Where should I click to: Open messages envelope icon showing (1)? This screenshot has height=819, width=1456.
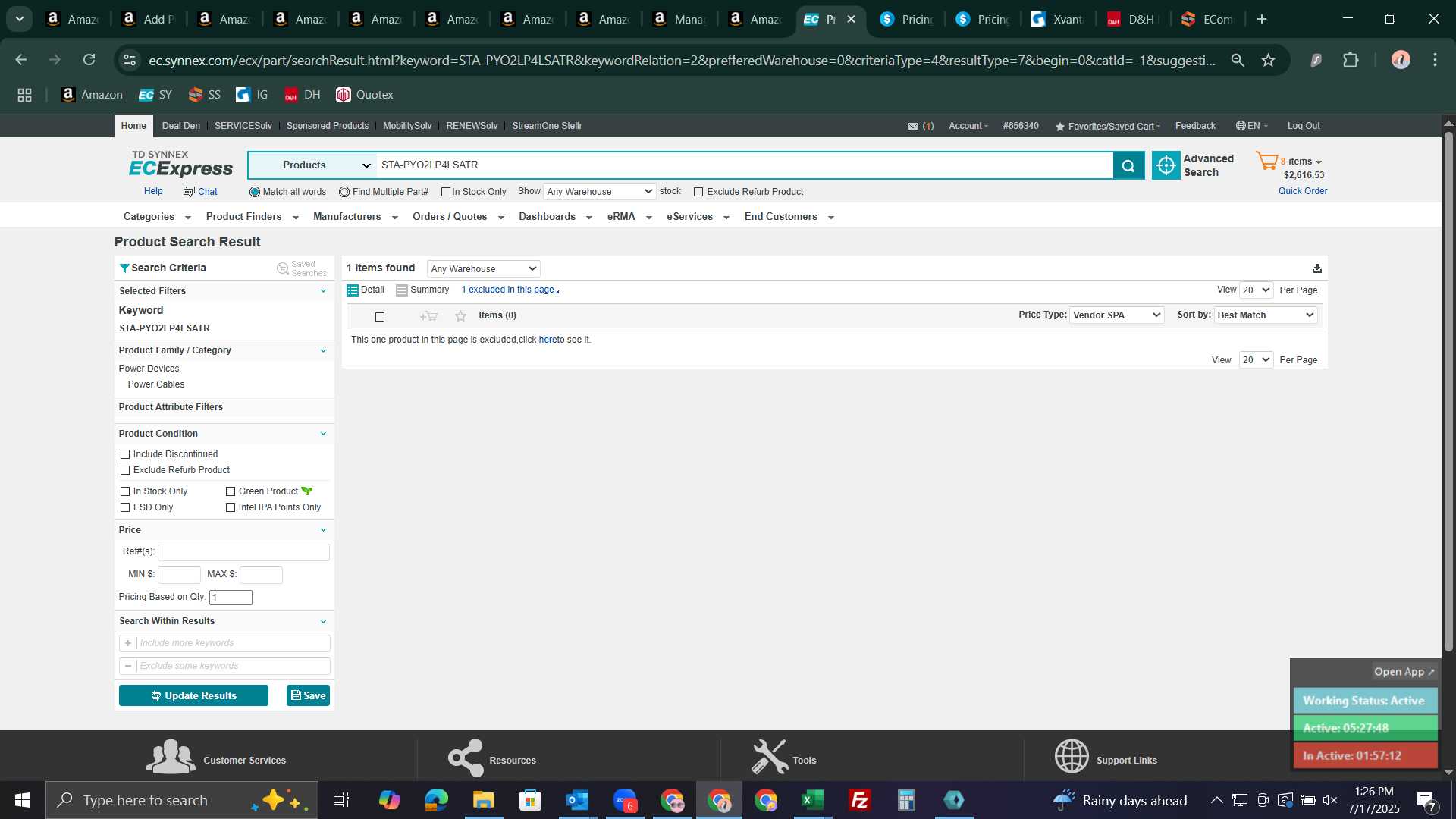(x=913, y=127)
